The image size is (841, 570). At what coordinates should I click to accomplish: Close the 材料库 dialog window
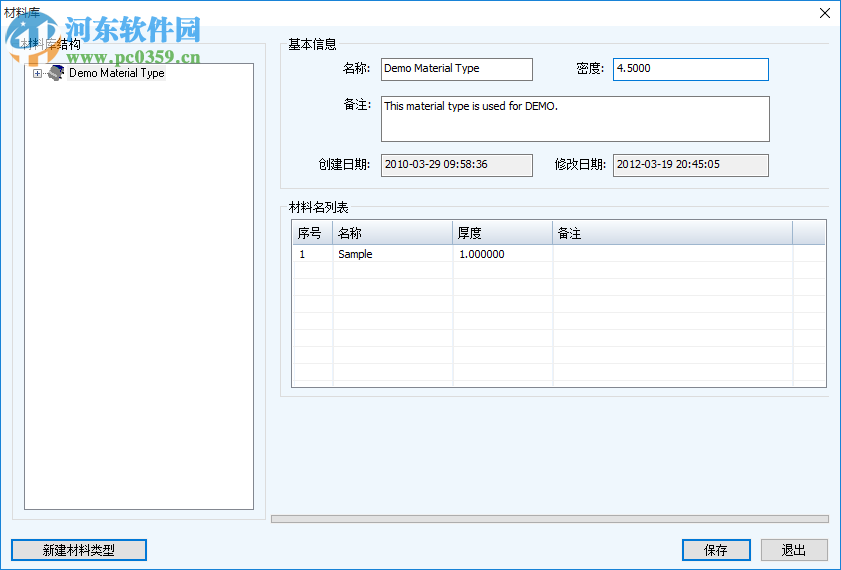pyautogui.click(x=825, y=13)
